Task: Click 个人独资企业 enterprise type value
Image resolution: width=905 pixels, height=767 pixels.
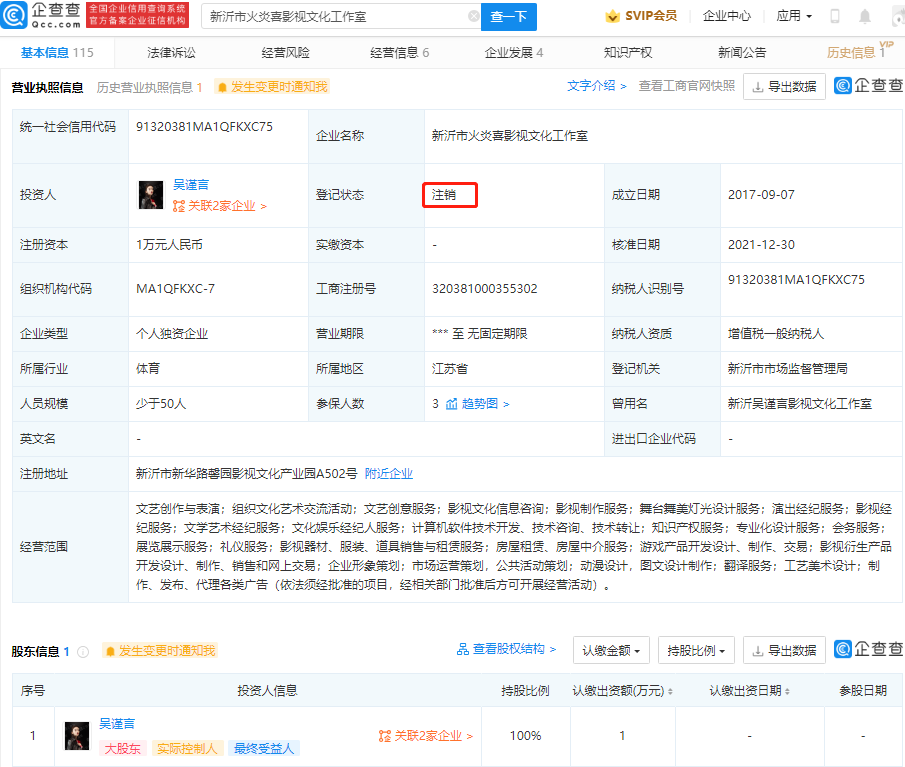Action: [x=172, y=334]
